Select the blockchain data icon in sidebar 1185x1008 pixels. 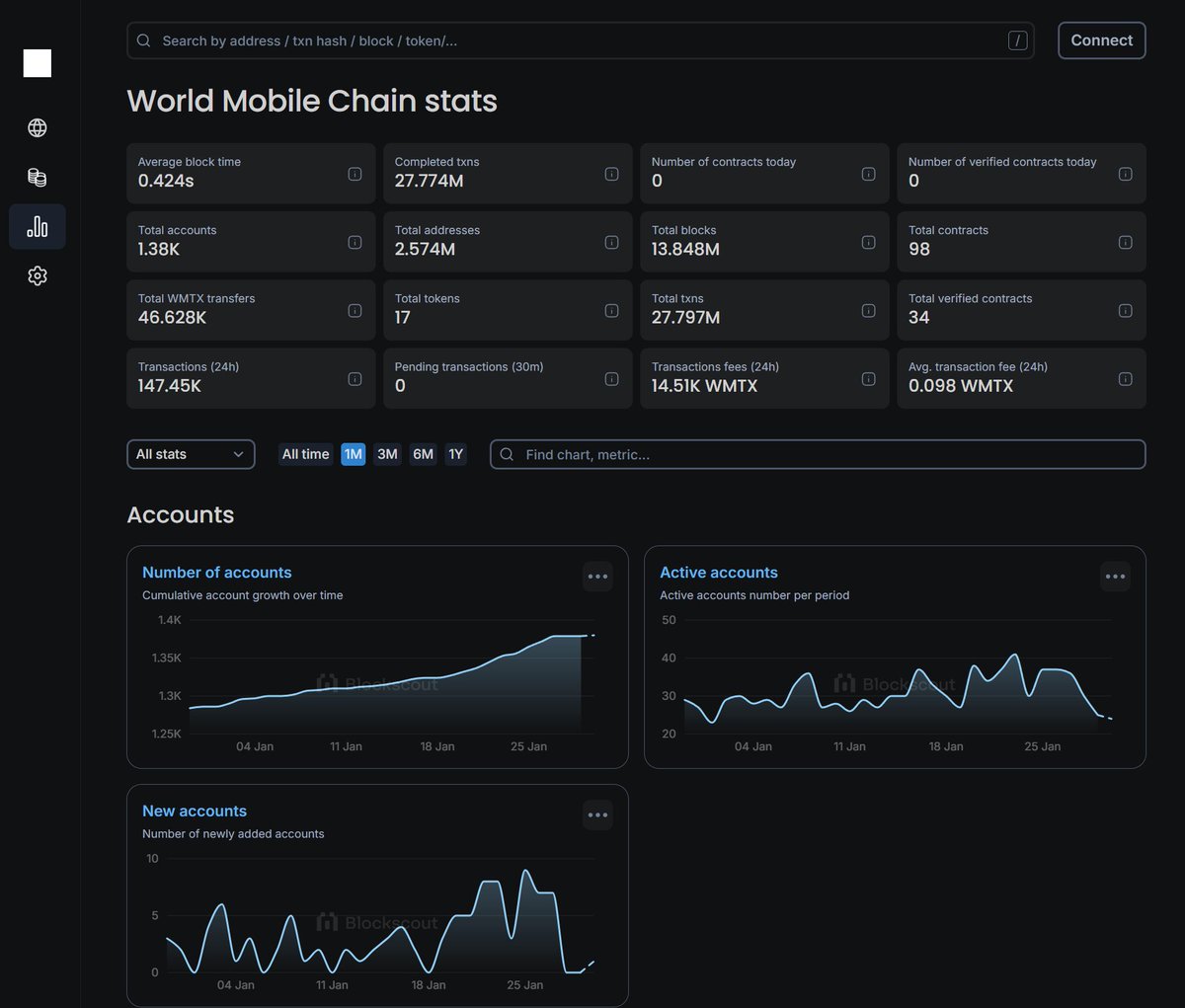(37, 177)
